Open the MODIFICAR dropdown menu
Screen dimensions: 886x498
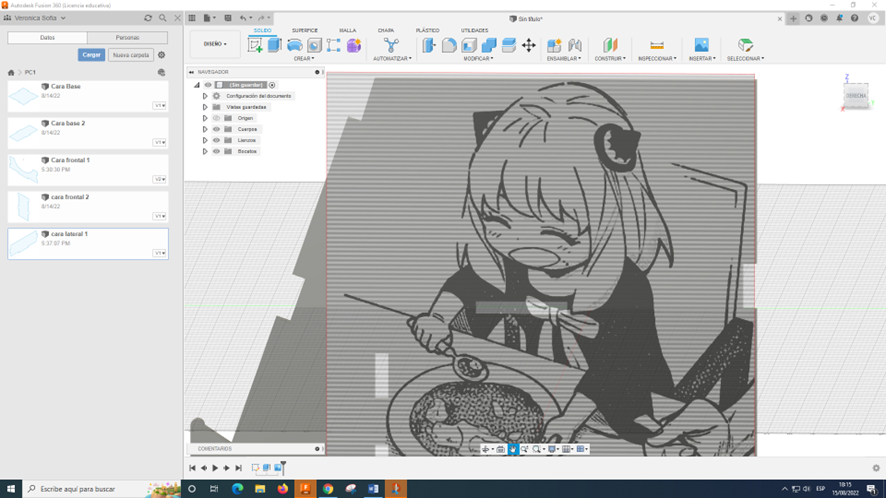click(x=479, y=58)
